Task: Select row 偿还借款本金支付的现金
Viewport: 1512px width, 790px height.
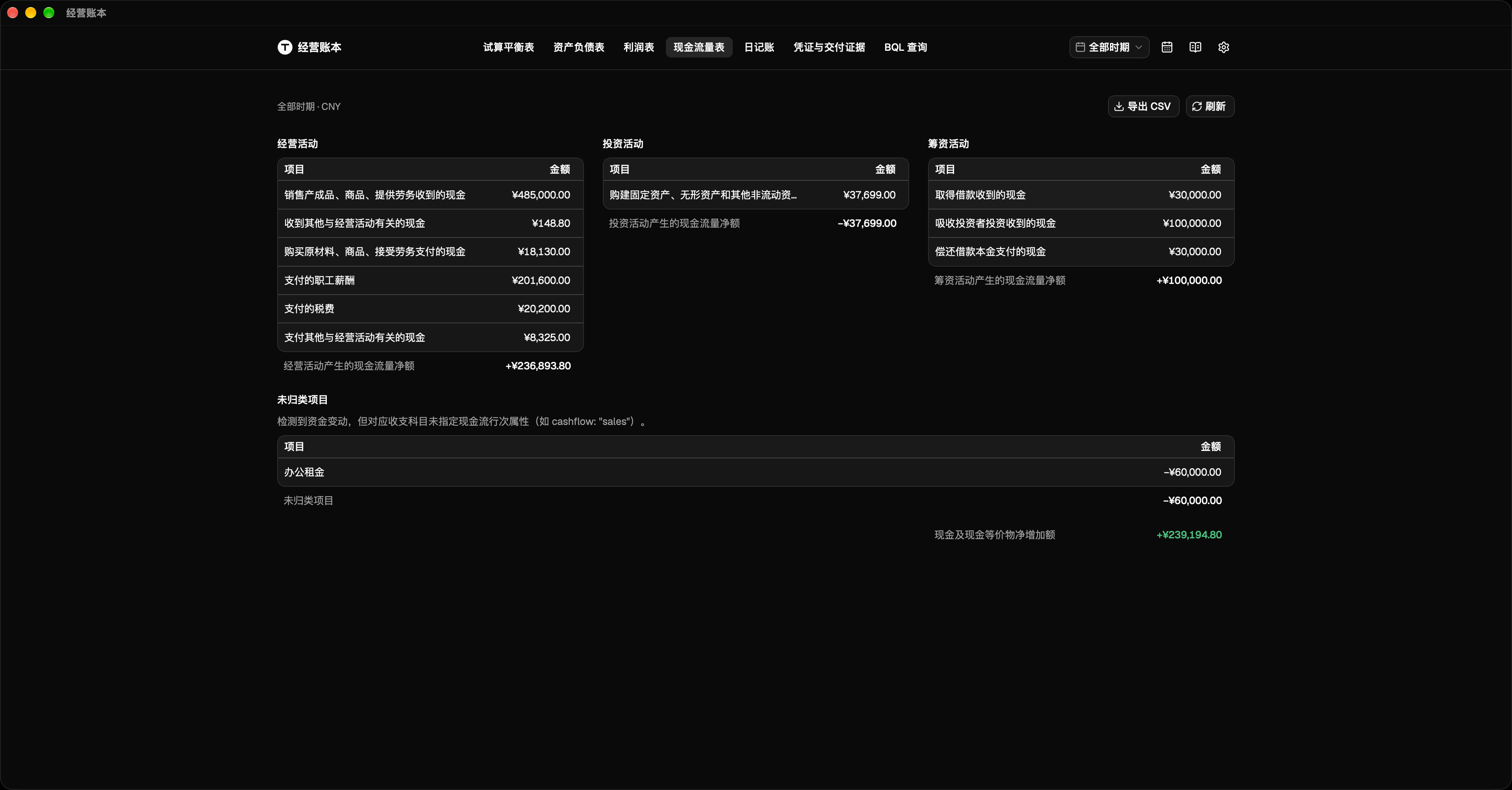Action: [1080, 252]
